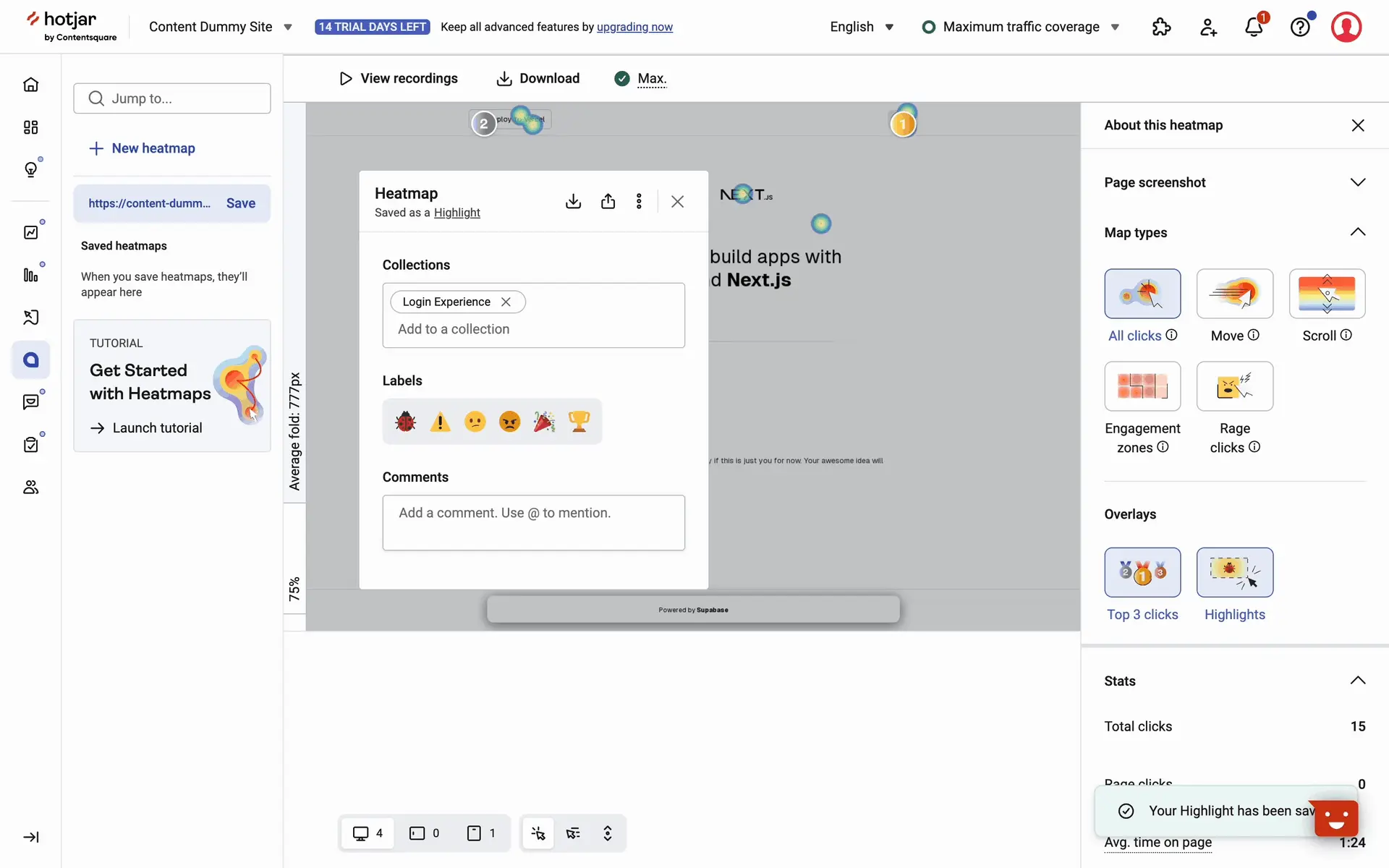Toggle the Highlights overlay

point(1234,572)
